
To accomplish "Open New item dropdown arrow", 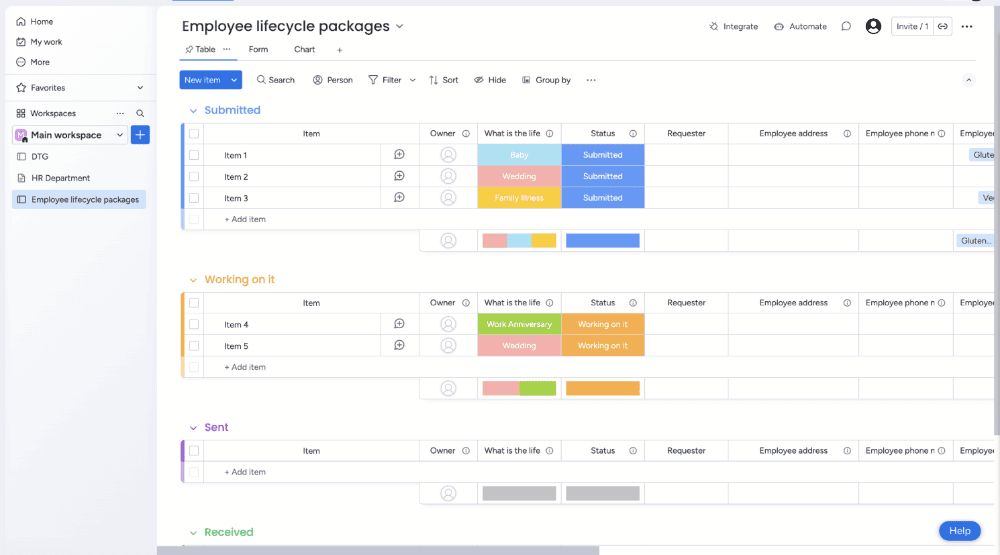I will click(234, 80).
